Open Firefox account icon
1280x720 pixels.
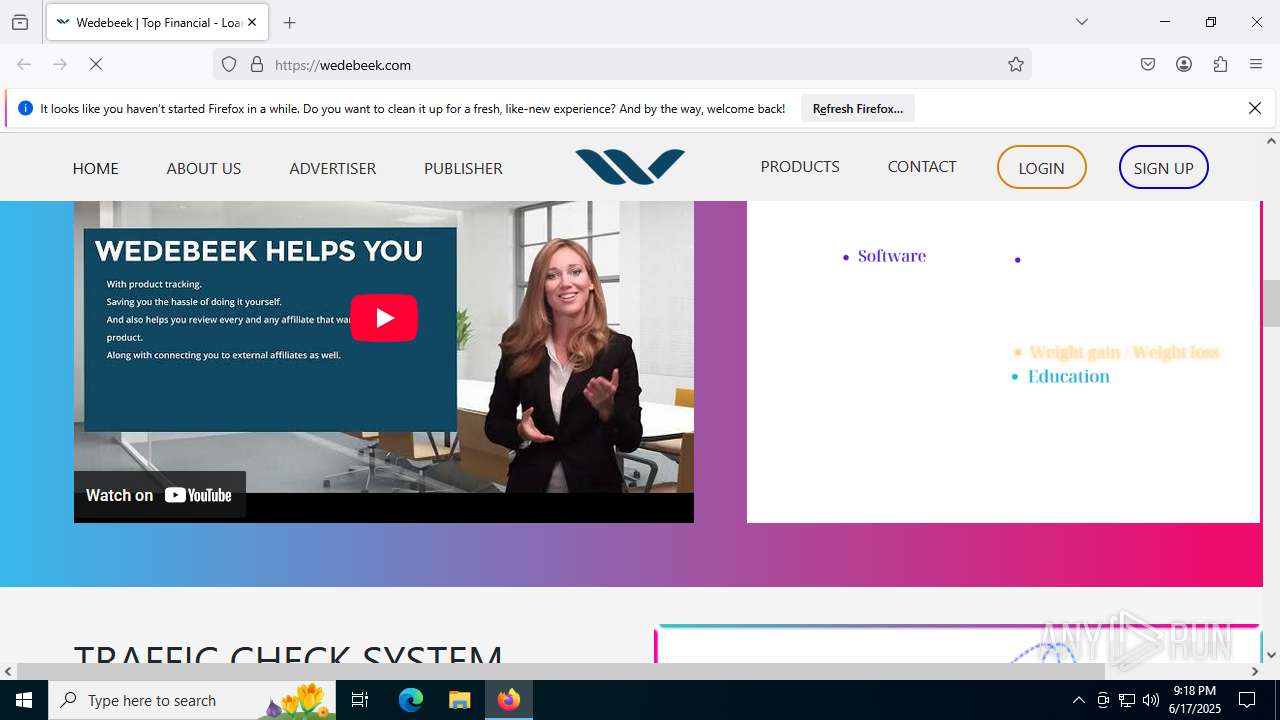(x=1184, y=64)
